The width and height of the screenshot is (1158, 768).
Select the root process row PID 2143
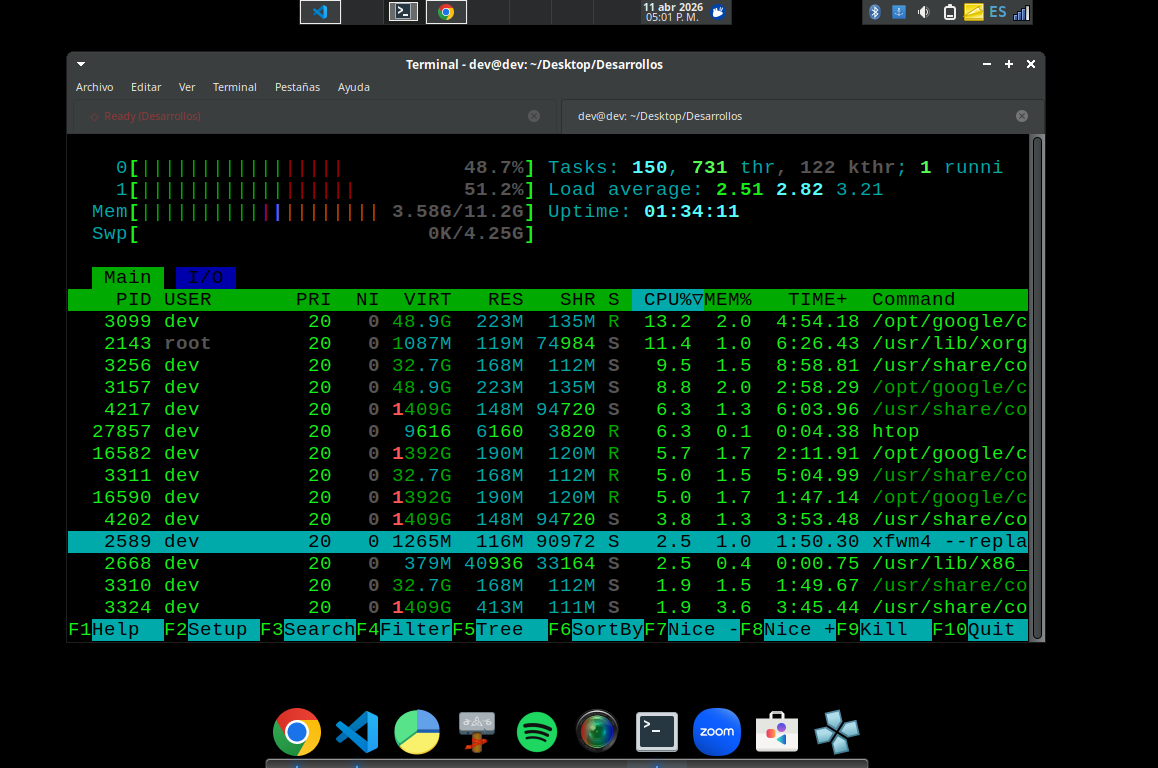coord(548,344)
